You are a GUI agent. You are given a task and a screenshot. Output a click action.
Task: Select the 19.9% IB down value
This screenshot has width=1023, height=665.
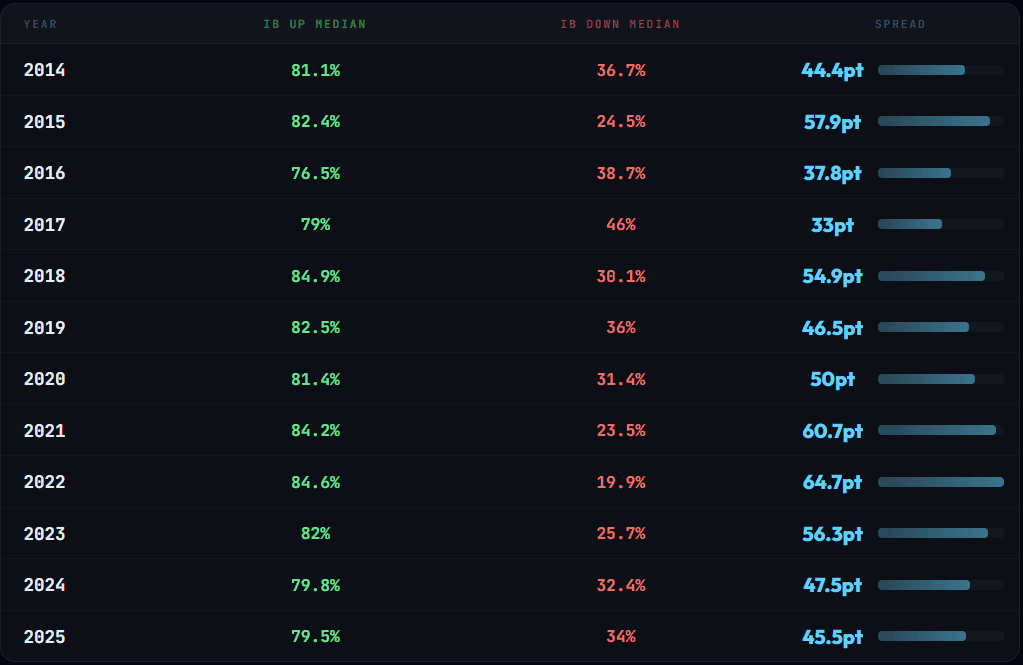click(x=620, y=482)
